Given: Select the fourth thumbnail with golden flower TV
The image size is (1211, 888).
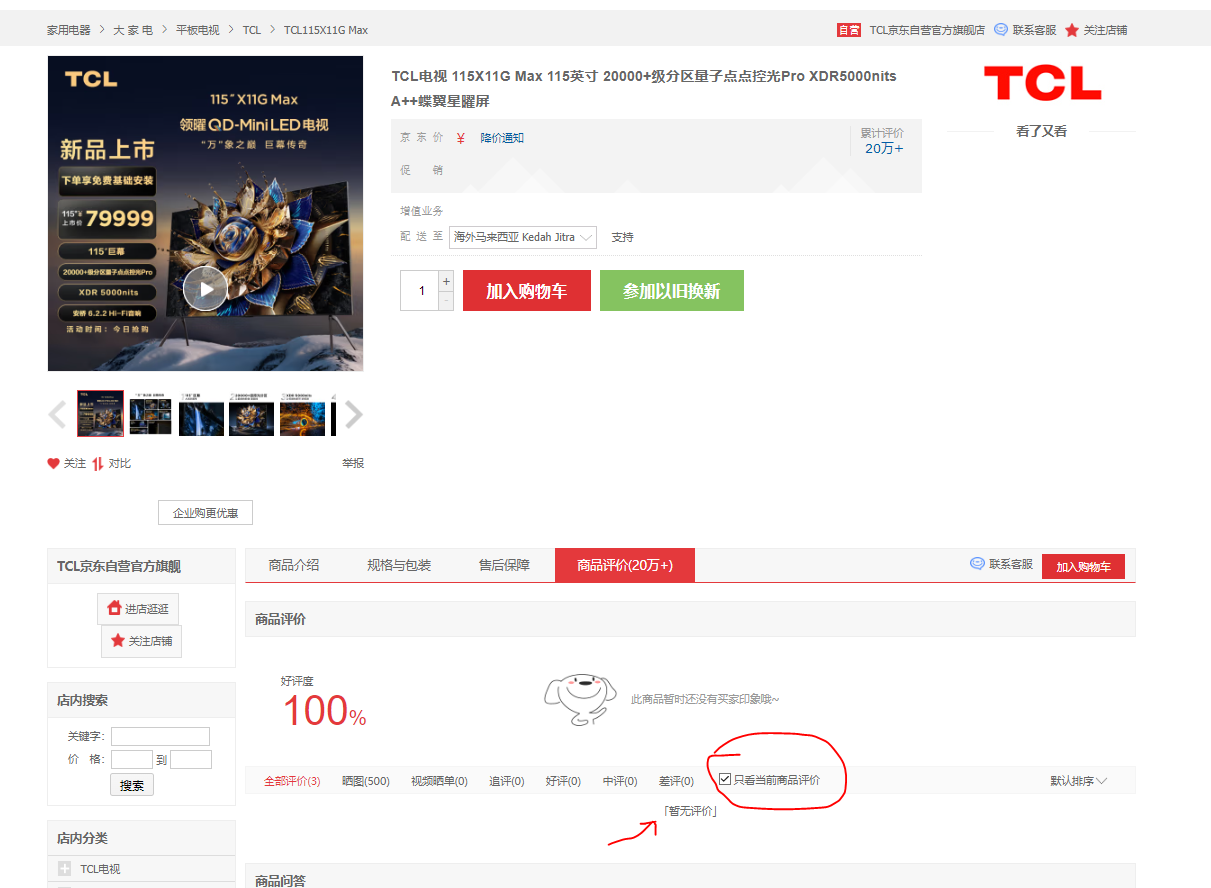Looking at the screenshot, I should pyautogui.click(x=251, y=414).
